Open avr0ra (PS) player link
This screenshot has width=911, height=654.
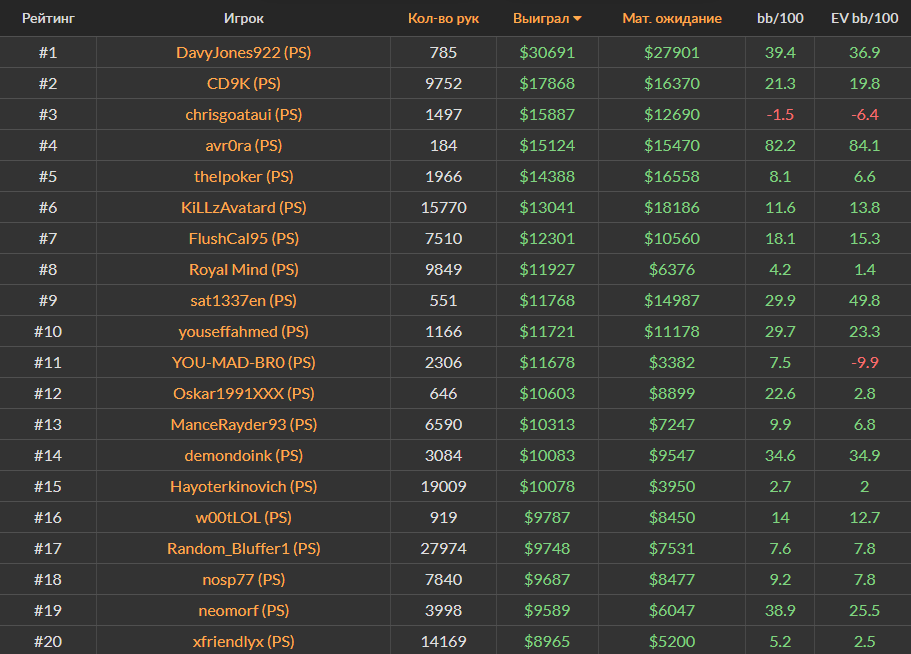coord(243,146)
